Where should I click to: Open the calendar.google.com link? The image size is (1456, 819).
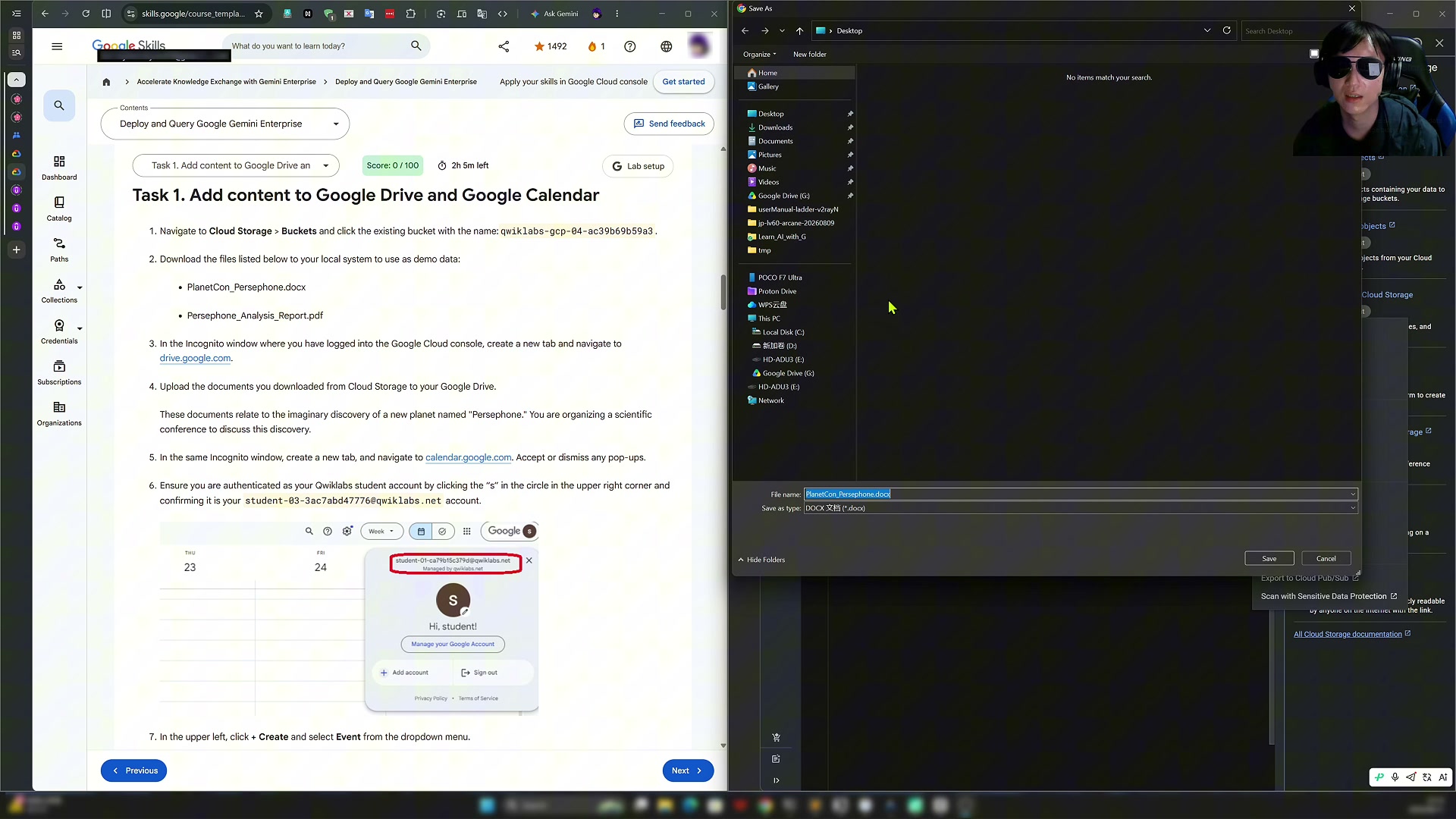click(x=468, y=458)
